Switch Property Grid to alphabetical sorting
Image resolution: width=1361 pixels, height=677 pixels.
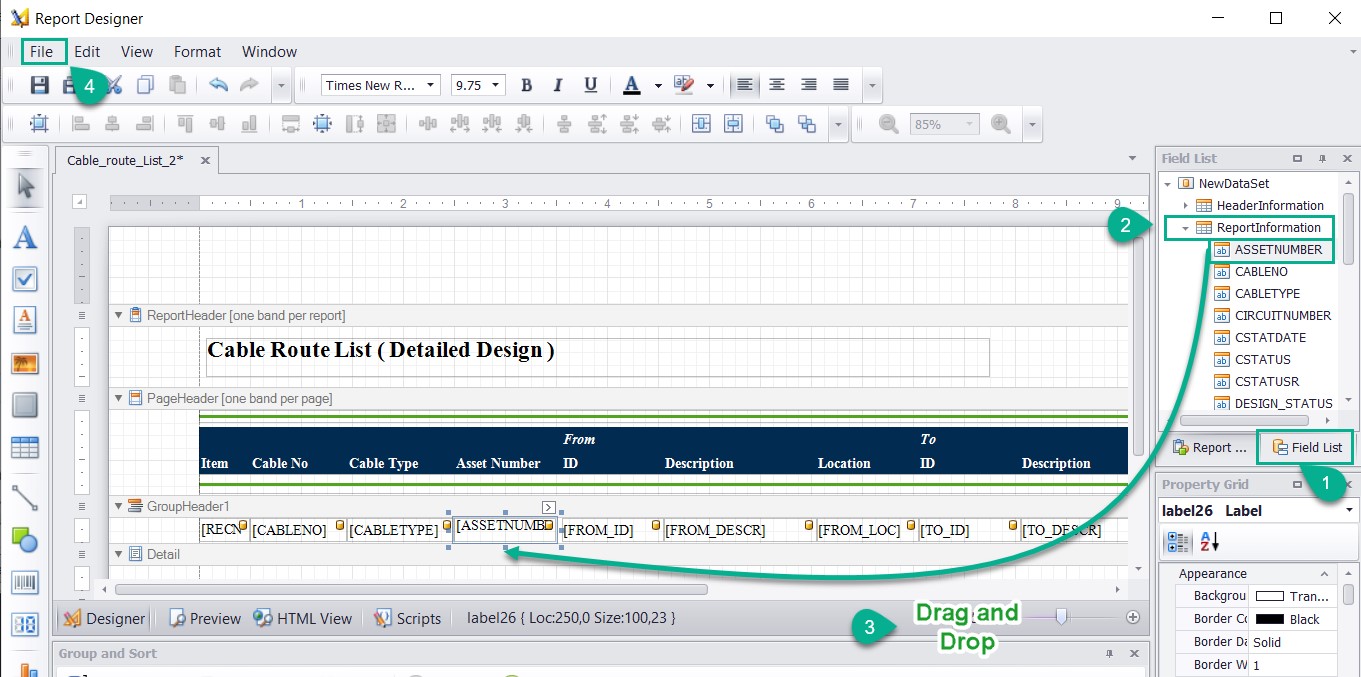pos(1211,542)
